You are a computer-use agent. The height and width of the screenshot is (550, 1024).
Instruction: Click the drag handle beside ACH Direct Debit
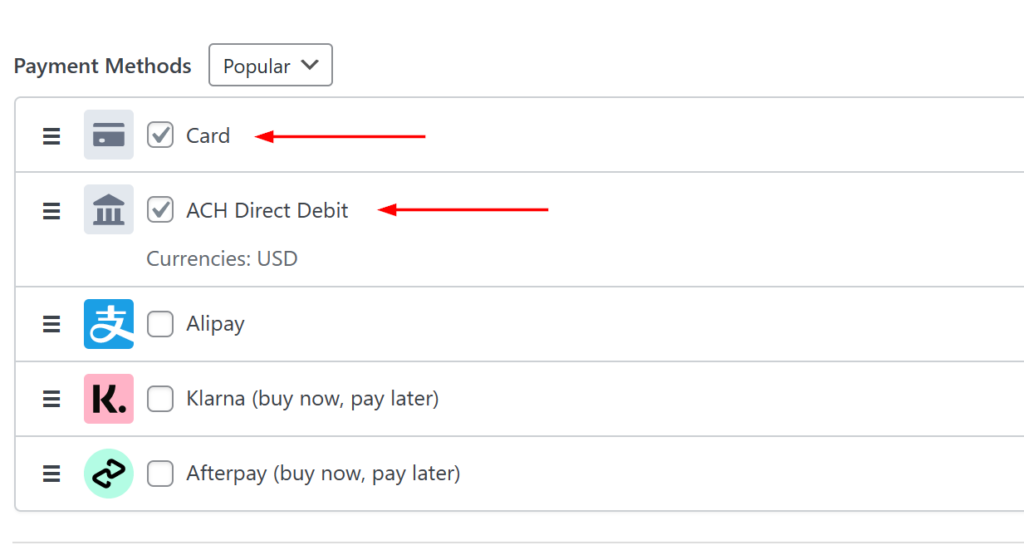[x=51, y=211]
